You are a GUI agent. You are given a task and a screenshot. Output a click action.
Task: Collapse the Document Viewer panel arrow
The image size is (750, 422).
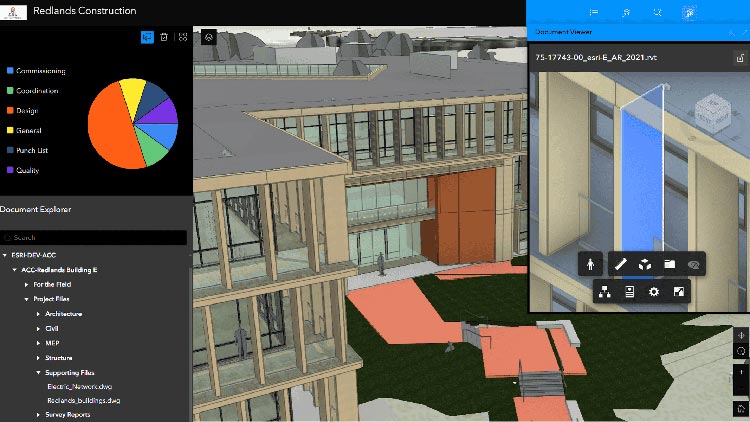click(x=732, y=32)
